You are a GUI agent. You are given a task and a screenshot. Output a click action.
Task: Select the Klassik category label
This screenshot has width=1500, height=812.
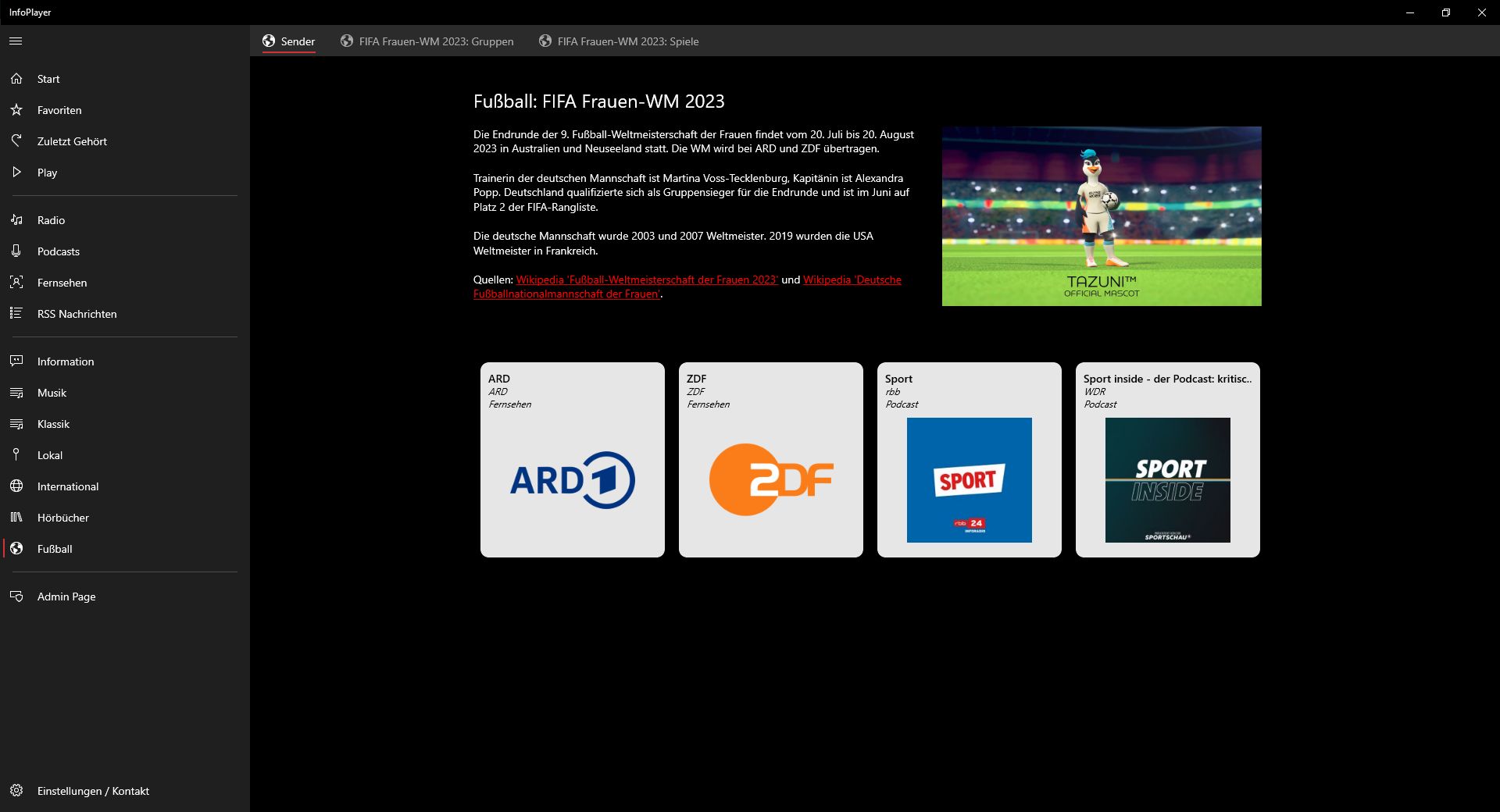tap(53, 424)
